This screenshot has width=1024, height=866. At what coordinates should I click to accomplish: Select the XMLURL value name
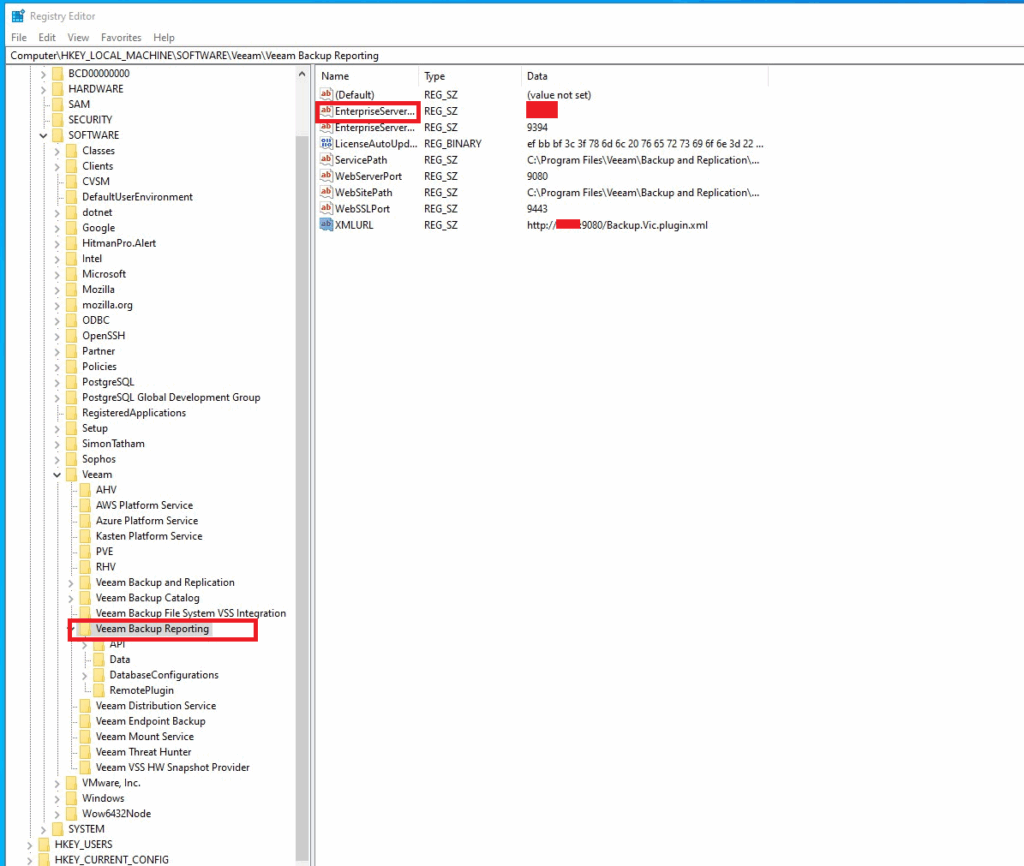coord(354,225)
